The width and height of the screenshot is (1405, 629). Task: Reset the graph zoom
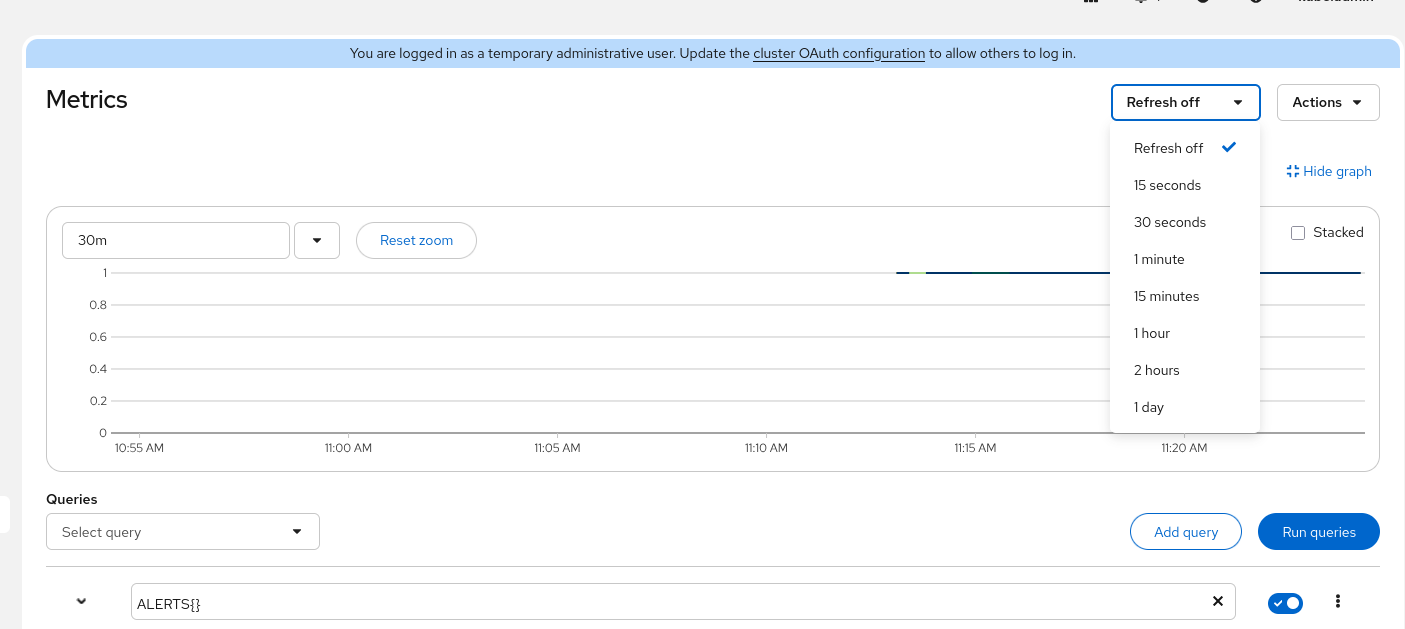pyautogui.click(x=416, y=241)
